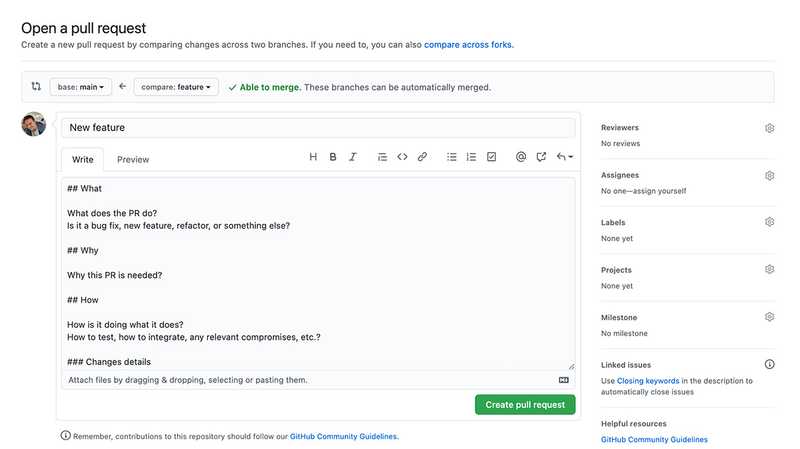The width and height of the screenshot is (800, 449).
Task: Add a link with chain icon
Action: (x=422, y=157)
